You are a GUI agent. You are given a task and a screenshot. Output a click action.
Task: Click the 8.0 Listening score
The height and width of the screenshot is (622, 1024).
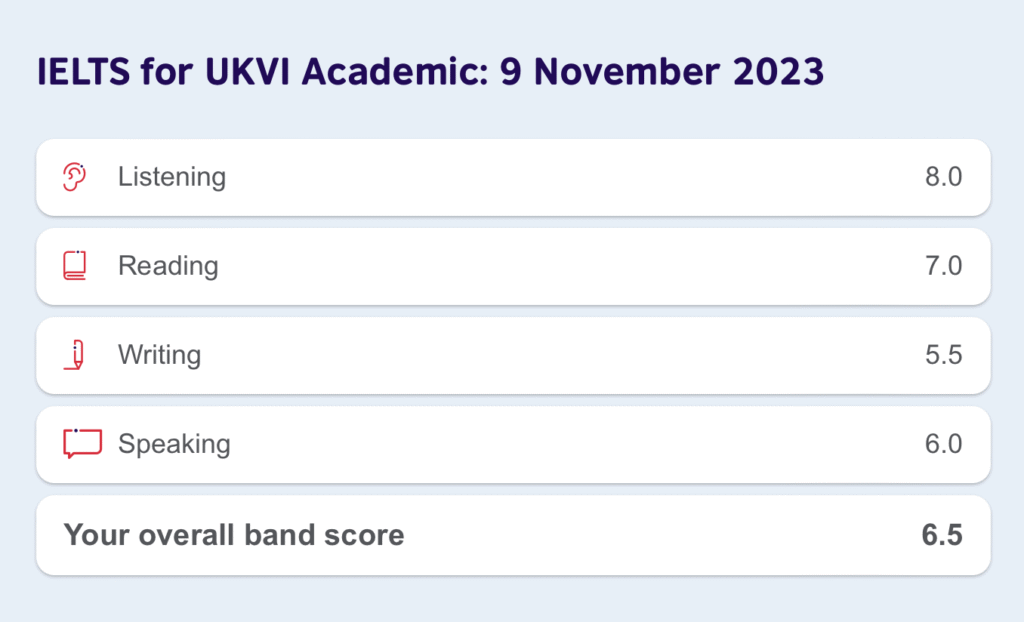pyautogui.click(x=943, y=177)
